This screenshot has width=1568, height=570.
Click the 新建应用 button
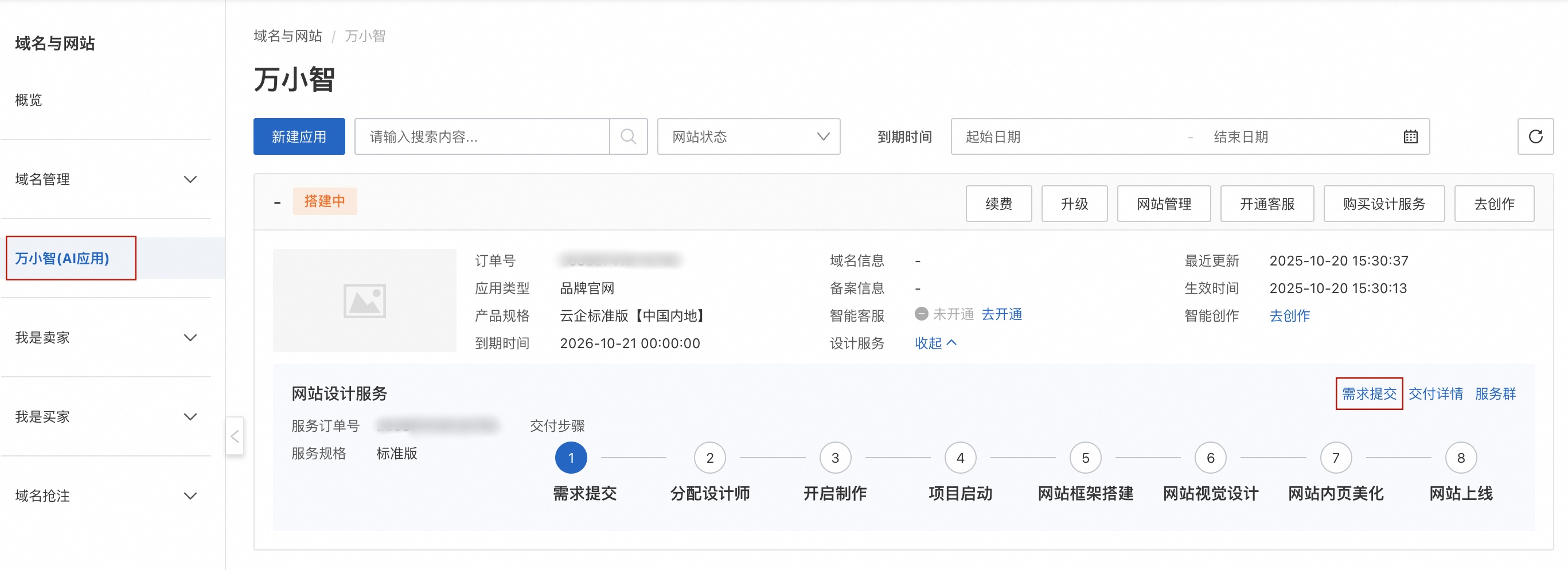pos(299,136)
